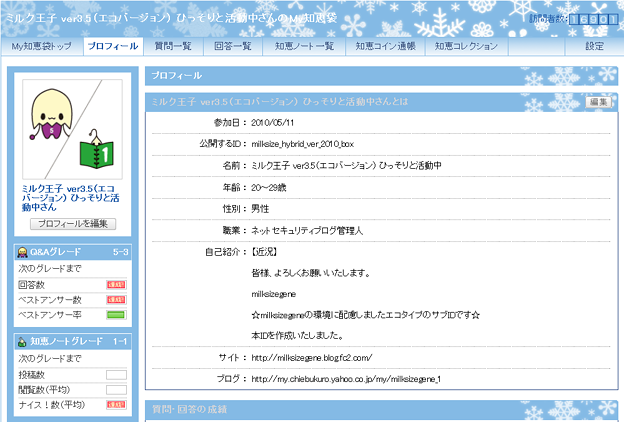This screenshot has height=422, width=624.
Task: Switch to the 質問一覧 tab
Action: 173,46
